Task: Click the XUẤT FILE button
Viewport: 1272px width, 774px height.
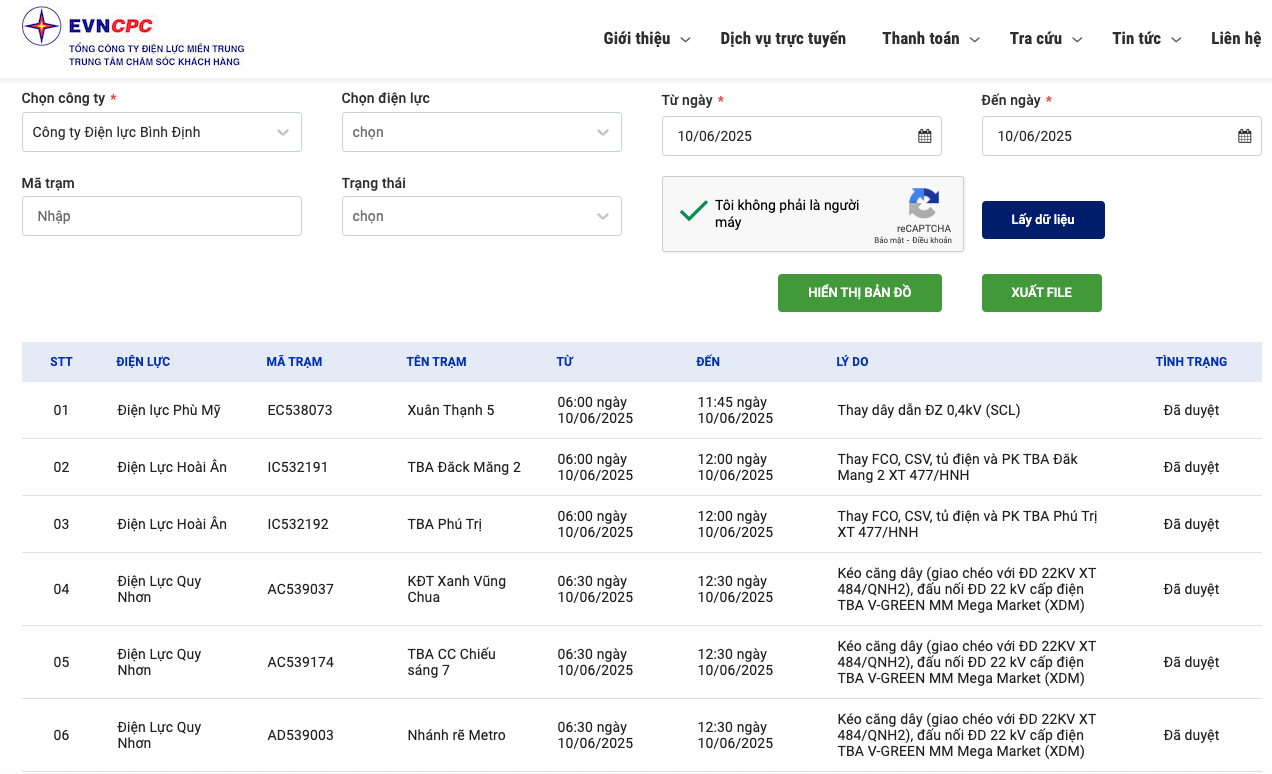Action: pyautogui.click(x=1041, y=293)
